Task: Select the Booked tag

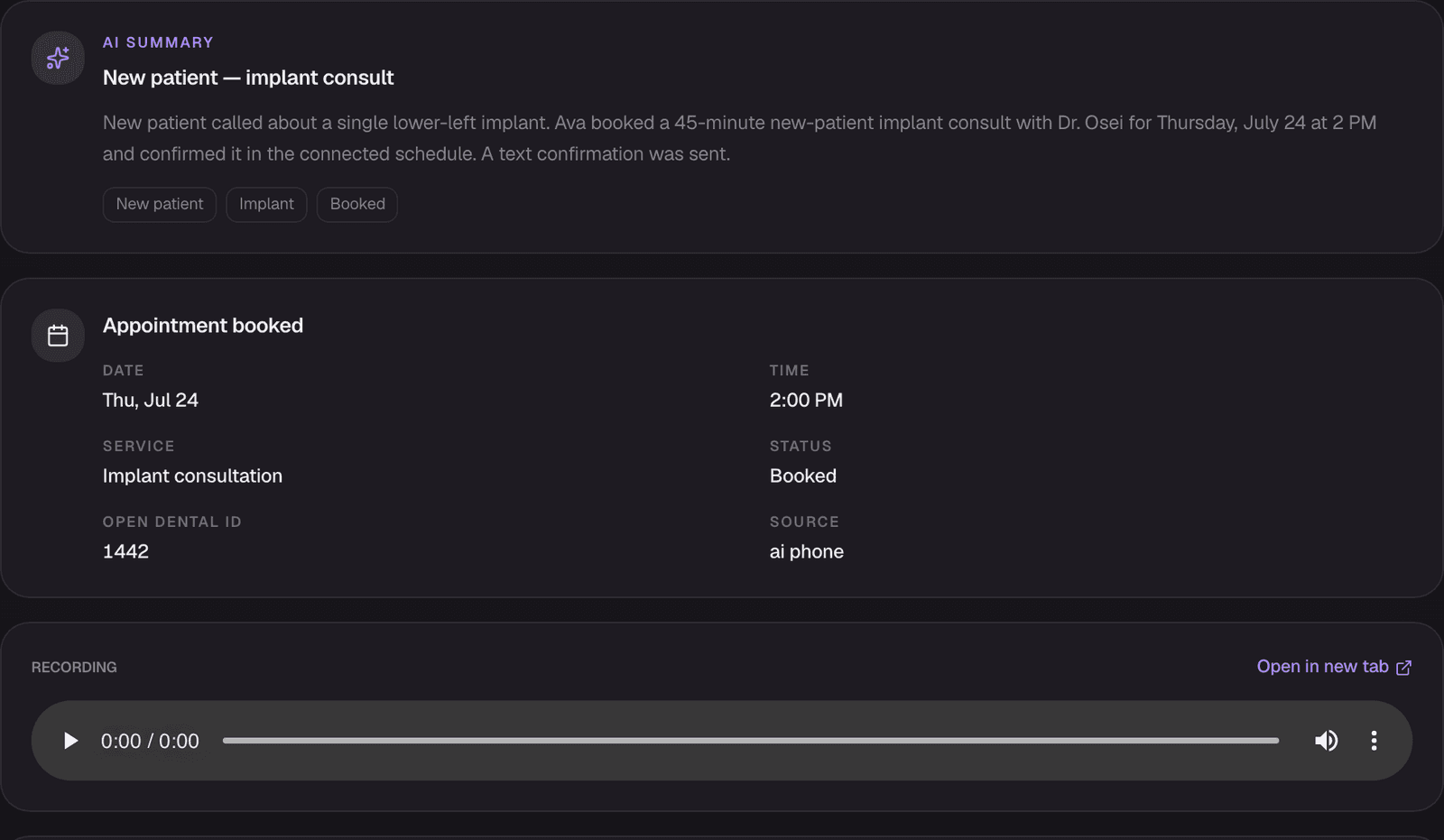Action: click(357, 204)
